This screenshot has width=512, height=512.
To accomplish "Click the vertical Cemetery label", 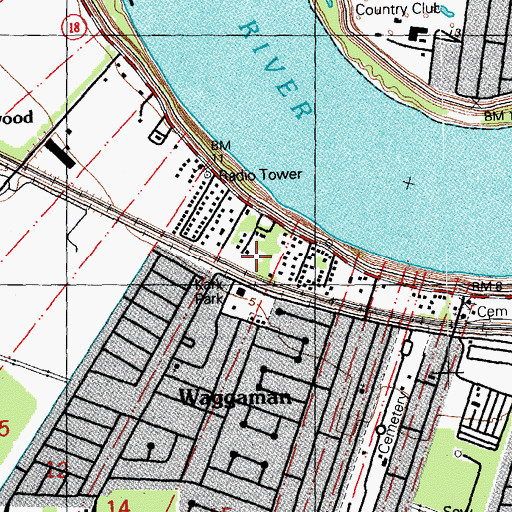I will (393, 423).
